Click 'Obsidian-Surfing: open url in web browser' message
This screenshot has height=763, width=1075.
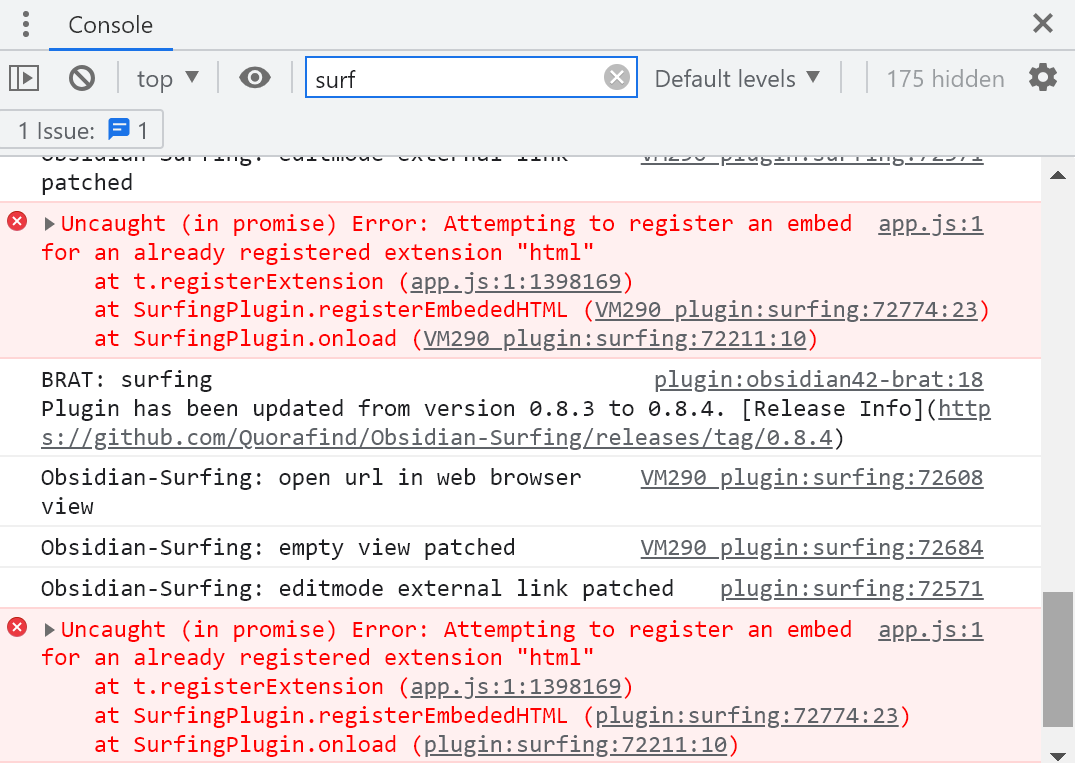(311, 492)
